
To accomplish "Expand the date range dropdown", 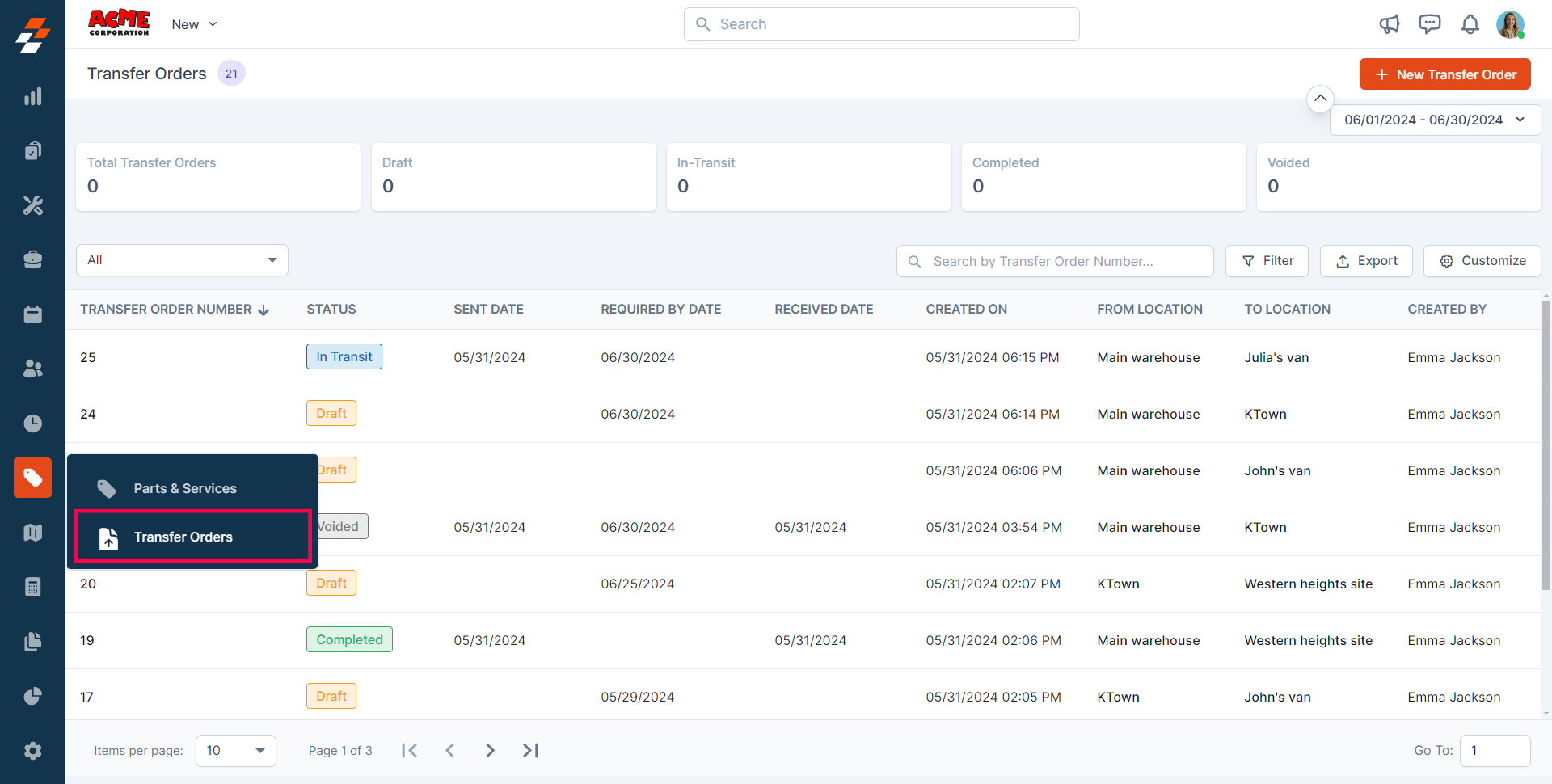I will pyautogui.click(x=1435, y=120).
